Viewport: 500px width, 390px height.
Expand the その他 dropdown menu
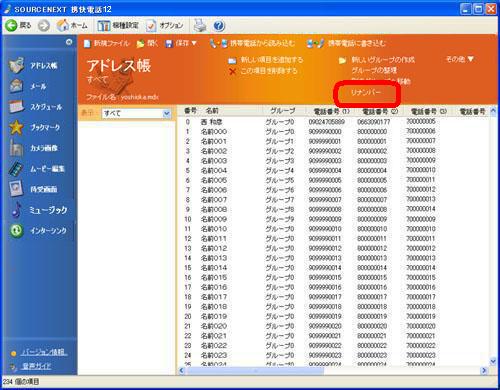coord(460,59)
